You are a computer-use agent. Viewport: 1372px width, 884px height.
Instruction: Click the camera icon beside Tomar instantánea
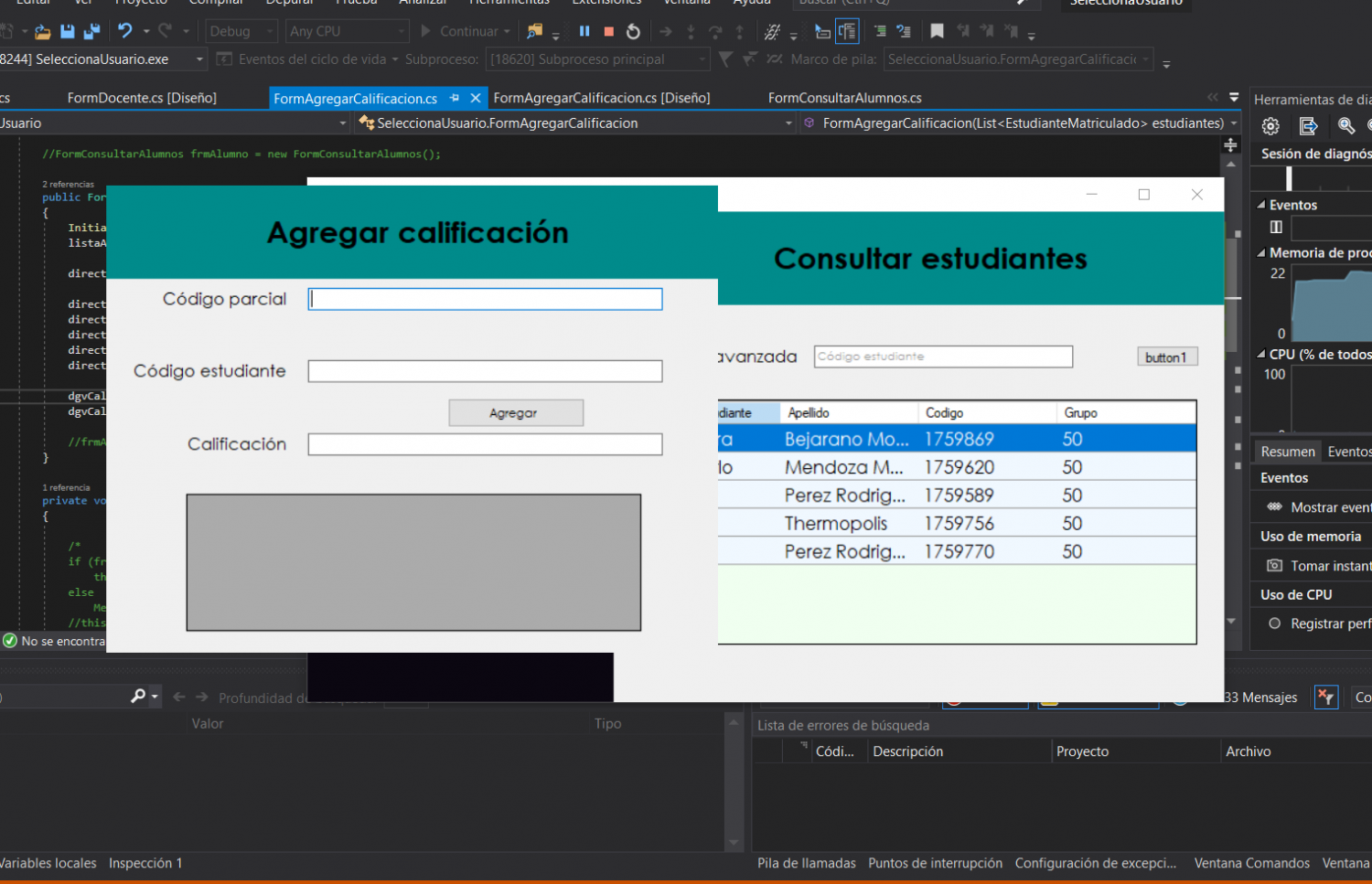[1274, 566]
